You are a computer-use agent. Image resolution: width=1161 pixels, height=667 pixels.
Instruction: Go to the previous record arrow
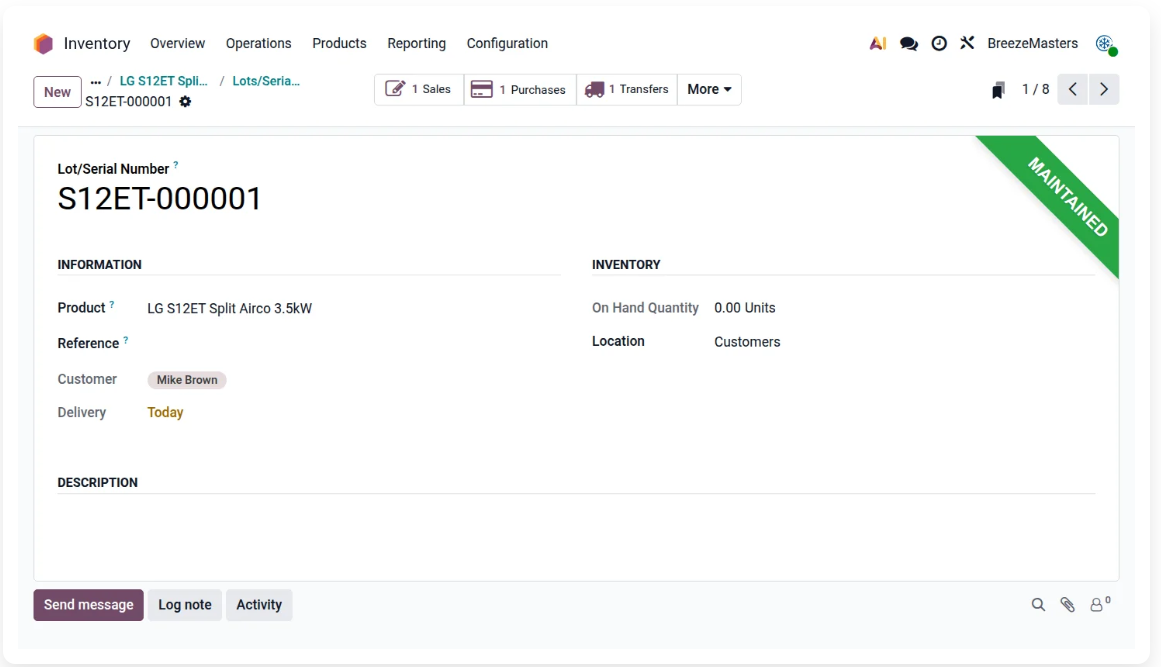[x=1072, y=90]
